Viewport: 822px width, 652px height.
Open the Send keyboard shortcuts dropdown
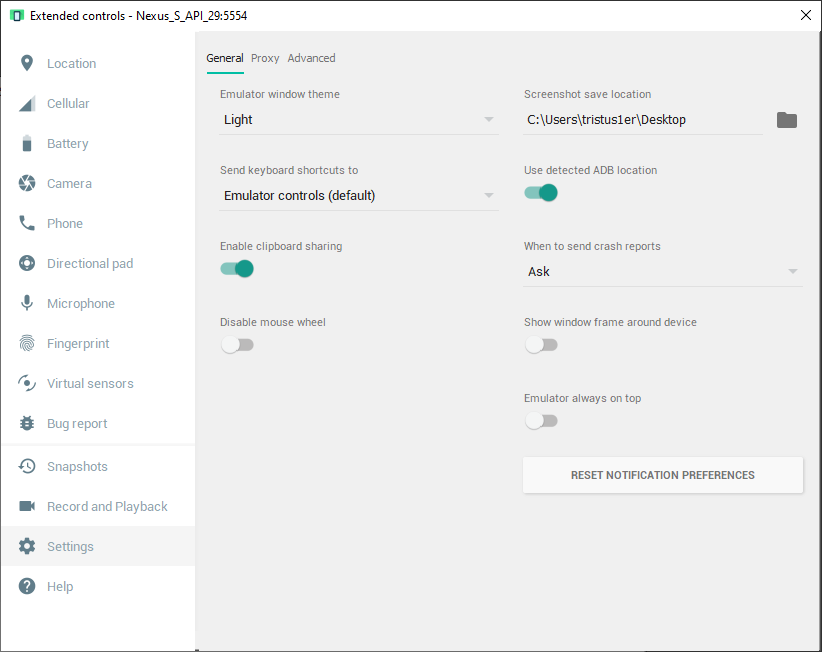[x=358, y=196]
